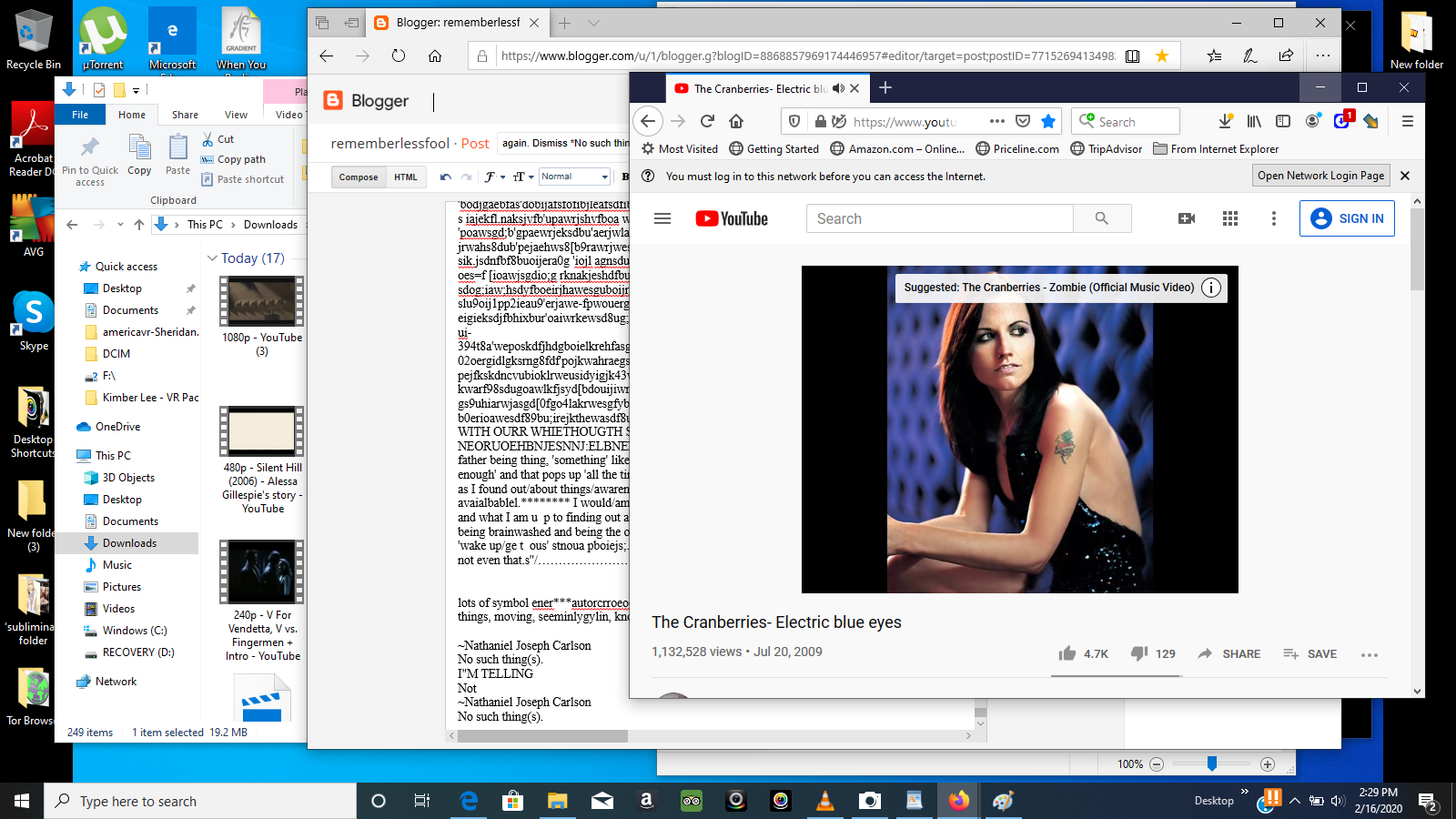1456x819 pixels.
Task: Open Explorer Share ribbon tab
Action: click(185, 115)
